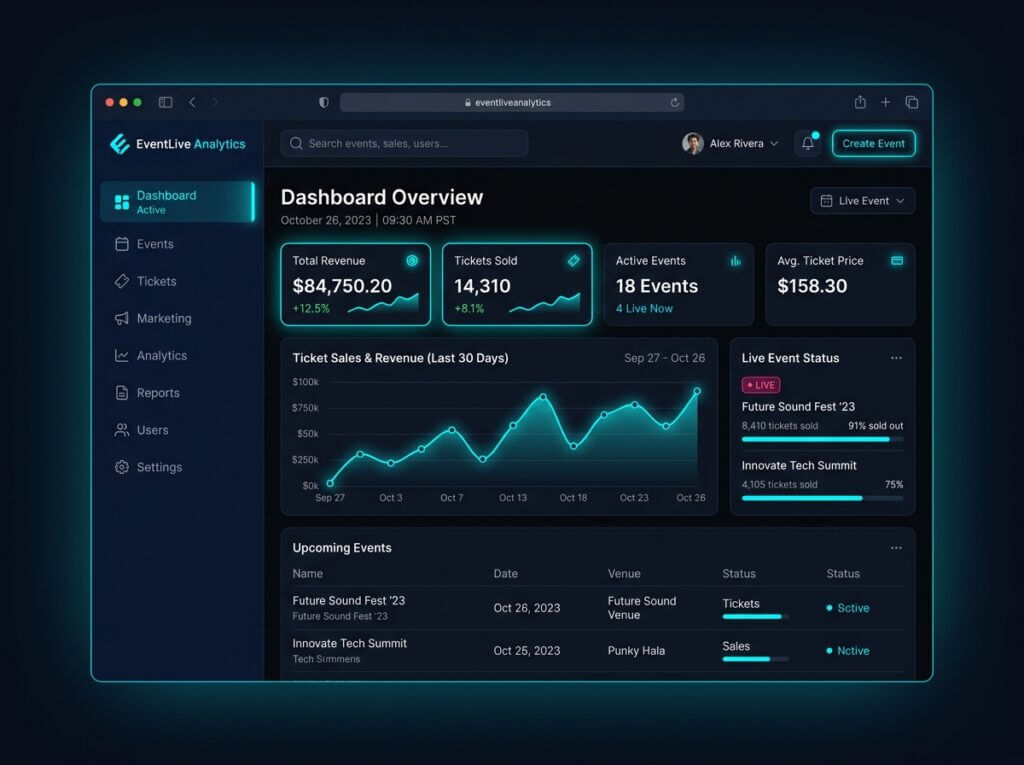The height and width of the screenshot is (765, 1024).
Task: Open Live Event Status more options
Action: tap(896, 357)
